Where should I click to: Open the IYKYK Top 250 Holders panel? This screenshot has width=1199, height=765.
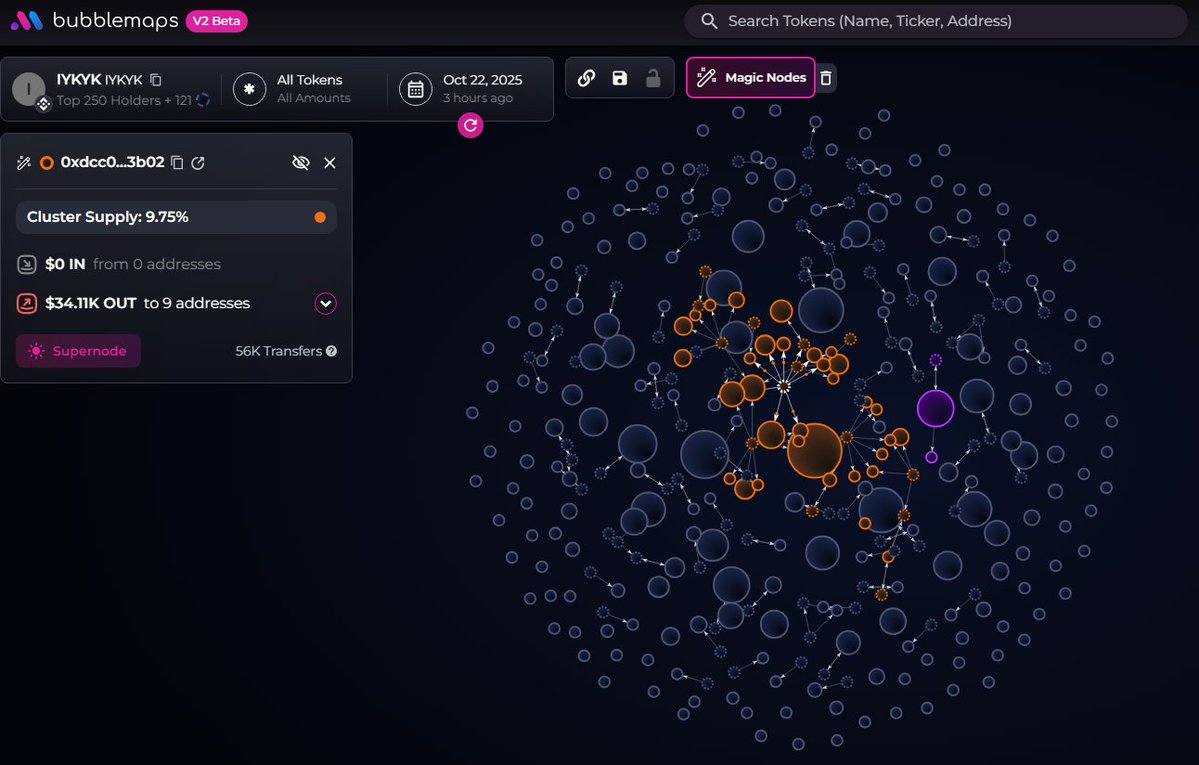click(110, 89)
